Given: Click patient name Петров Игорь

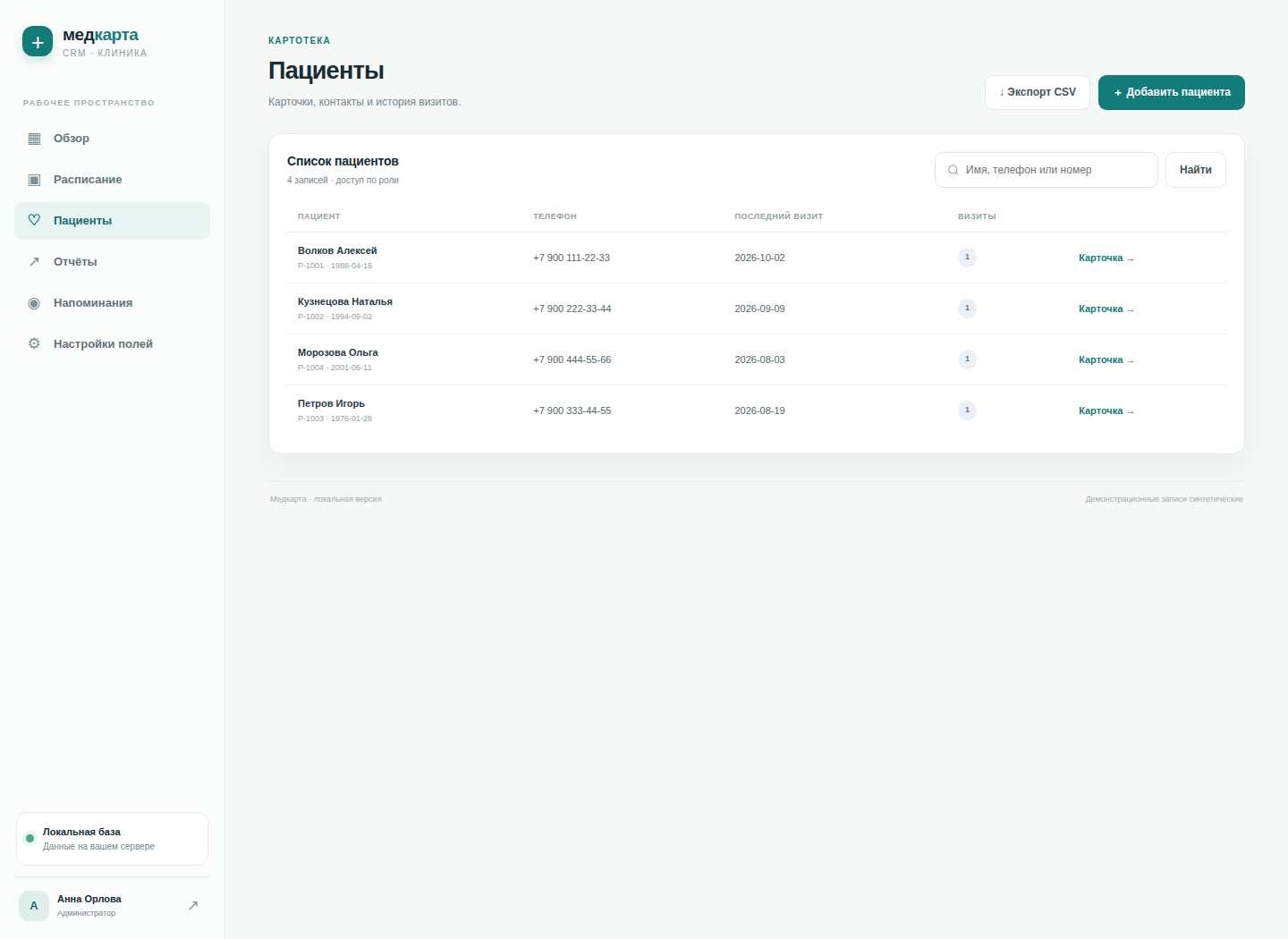Looking at the screenshot, I should pos(331,404).
